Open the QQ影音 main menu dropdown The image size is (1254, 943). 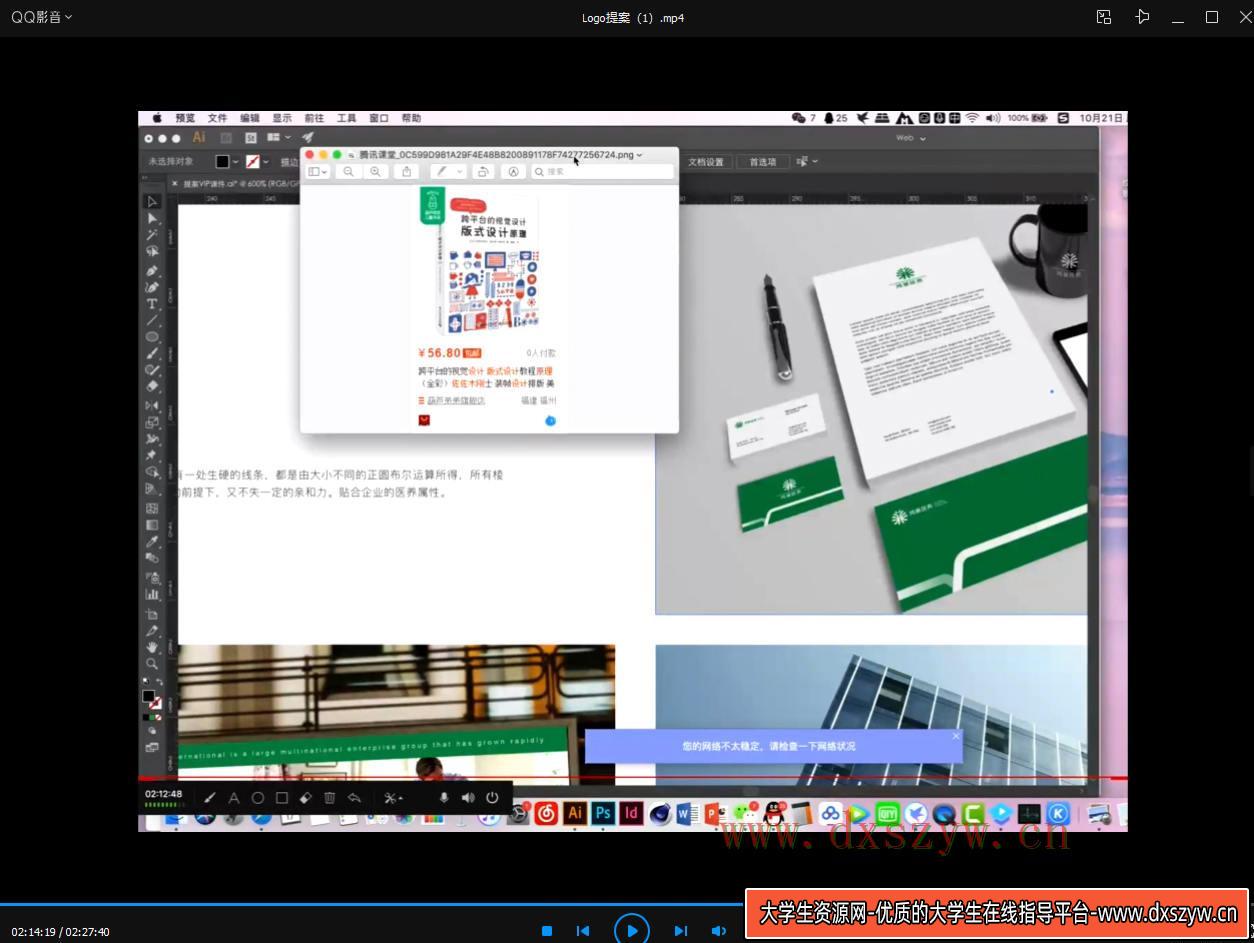pos(41,17)
